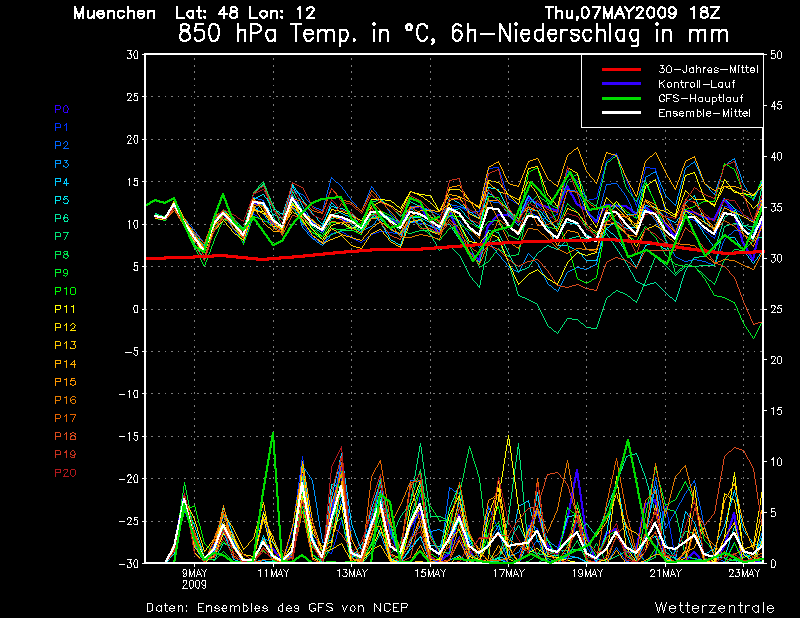Click the P0 ensemble member label
This screenshot has width=800, height=618.
(x=62, y=109)
